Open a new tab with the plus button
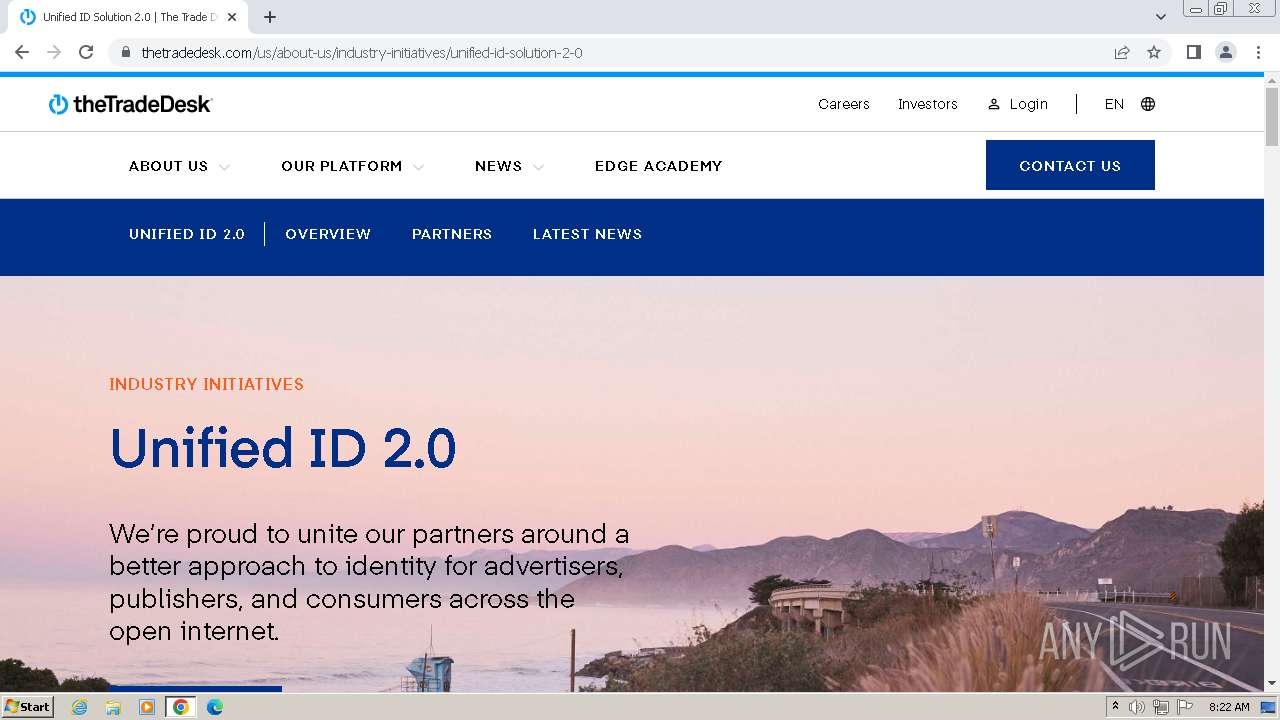Screen dimensions: 1280x720 pos(270,17)
